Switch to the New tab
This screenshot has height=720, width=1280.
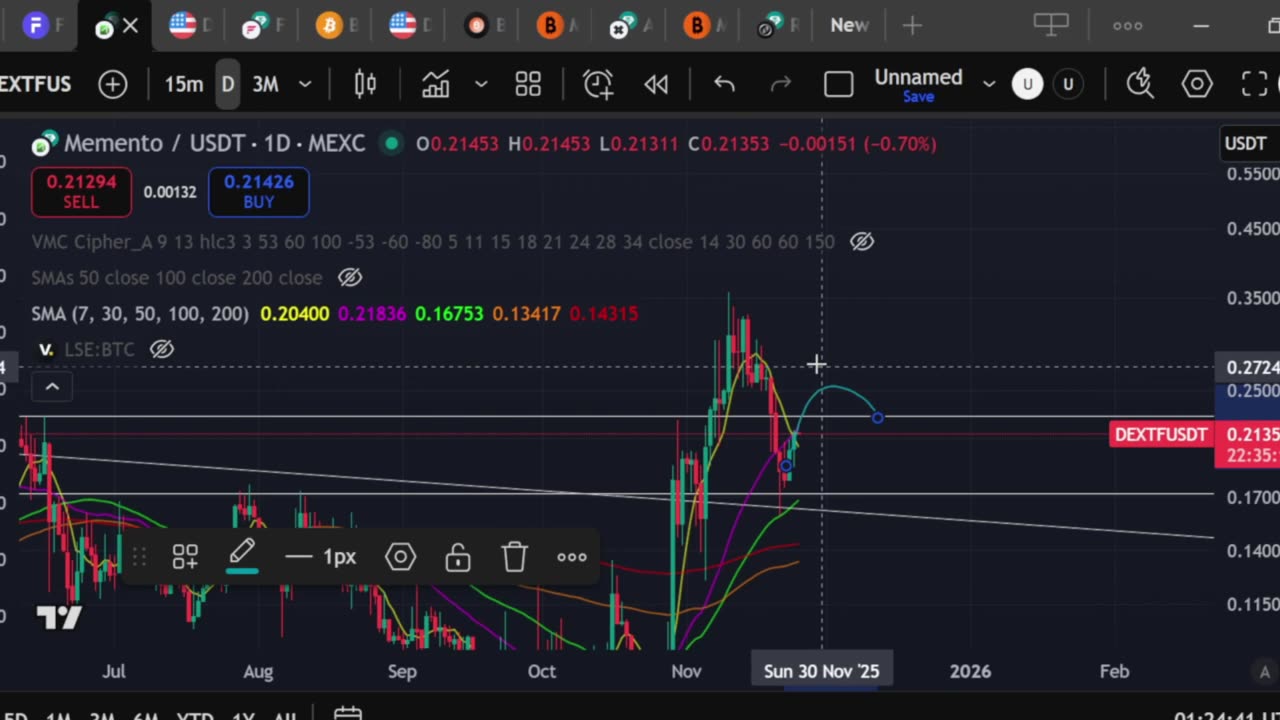849,26
